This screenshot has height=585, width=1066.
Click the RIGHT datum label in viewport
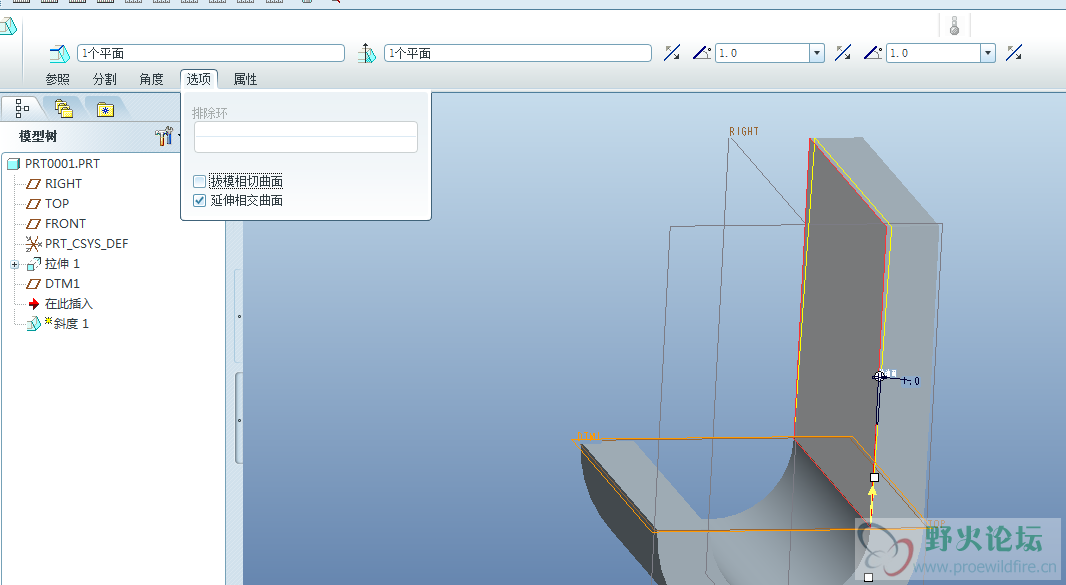(744, 131)
